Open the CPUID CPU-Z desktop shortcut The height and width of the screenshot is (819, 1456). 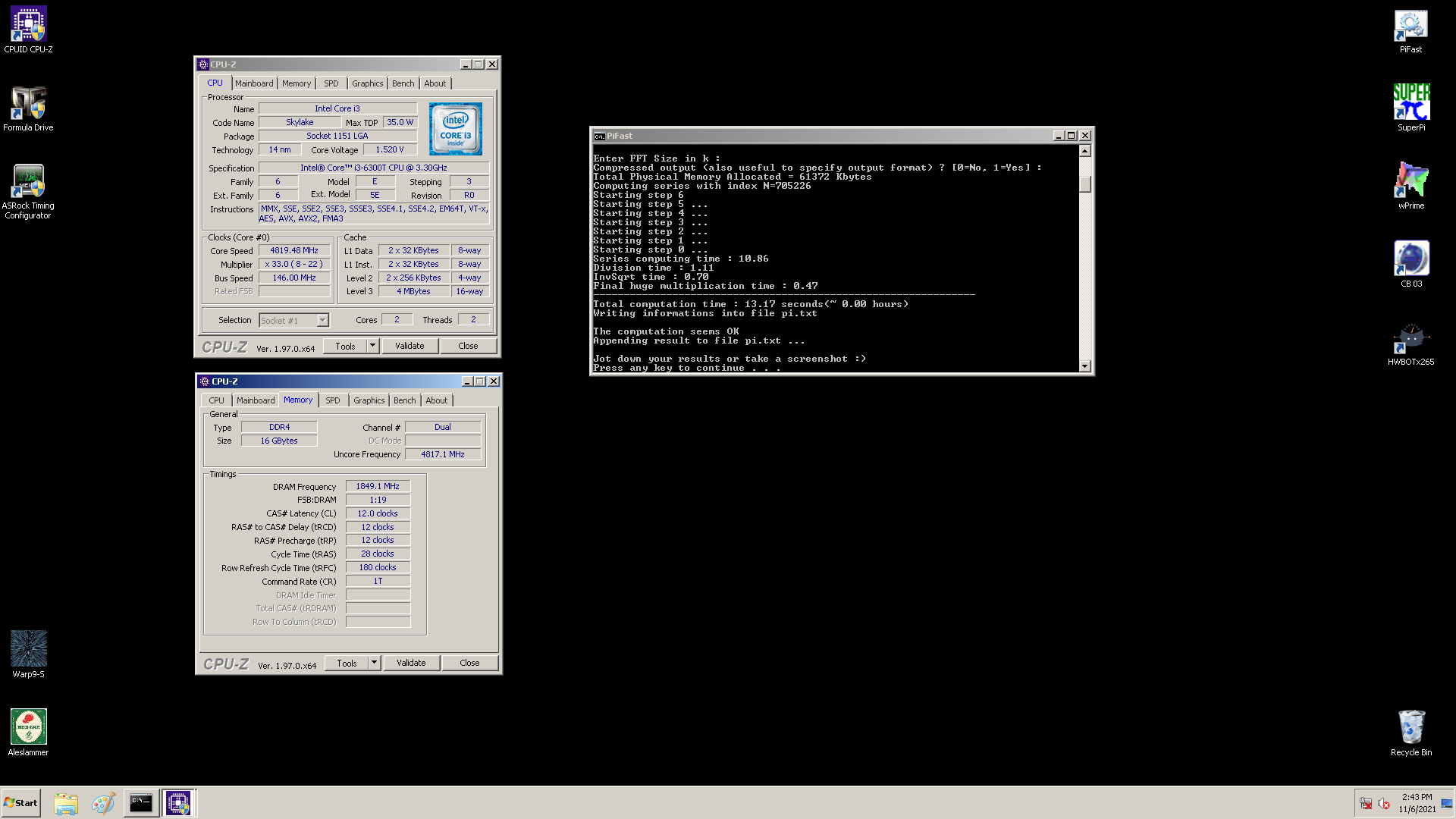(x=28, y=30)
